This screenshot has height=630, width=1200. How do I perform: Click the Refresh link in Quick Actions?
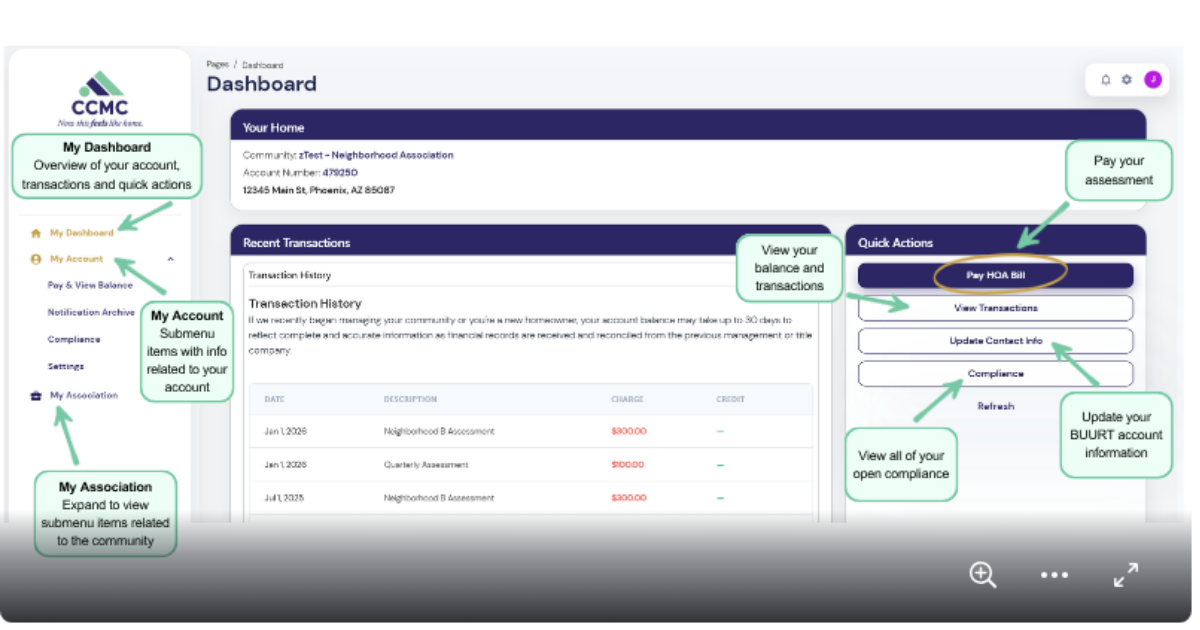(x=995, y=406)
